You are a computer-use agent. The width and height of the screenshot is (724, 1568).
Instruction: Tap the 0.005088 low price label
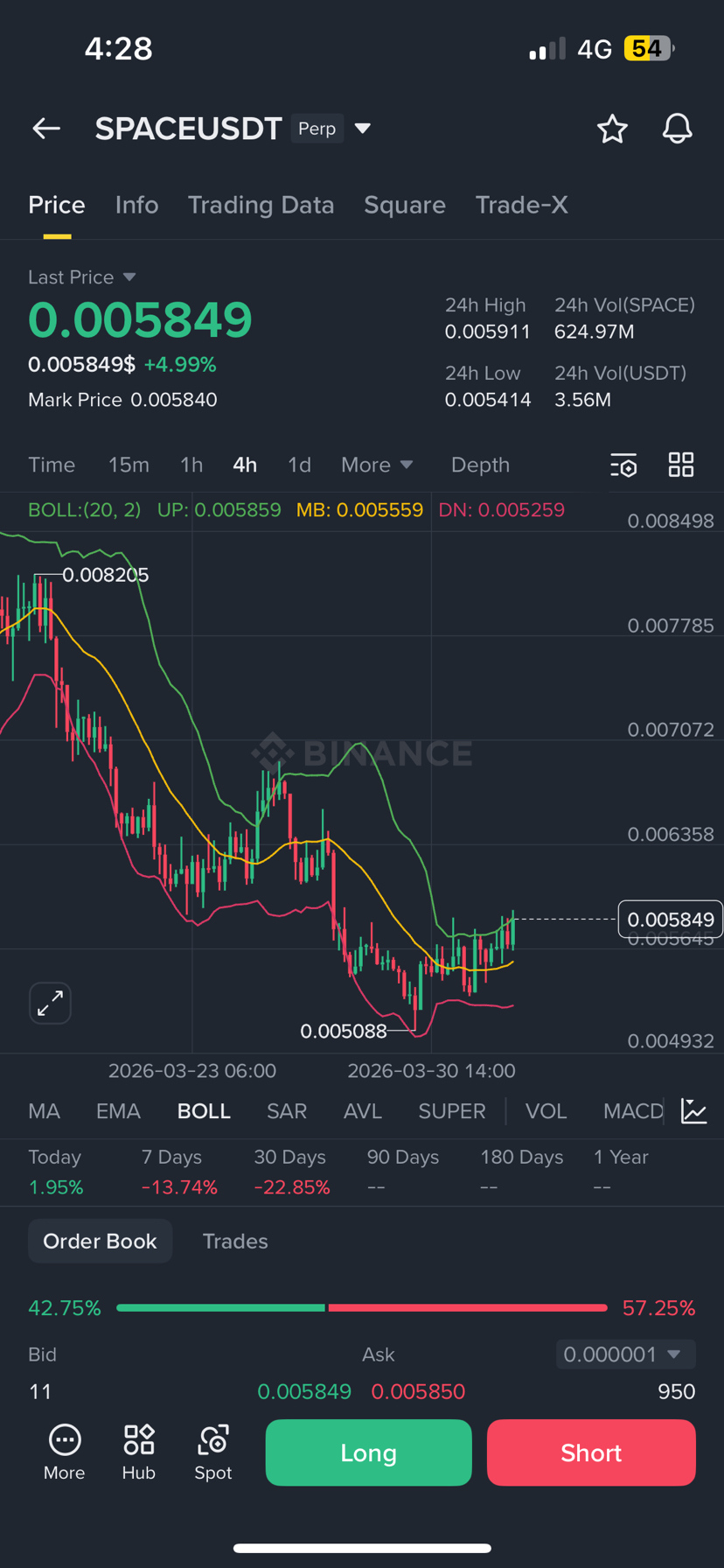[x=344, y=1031]
